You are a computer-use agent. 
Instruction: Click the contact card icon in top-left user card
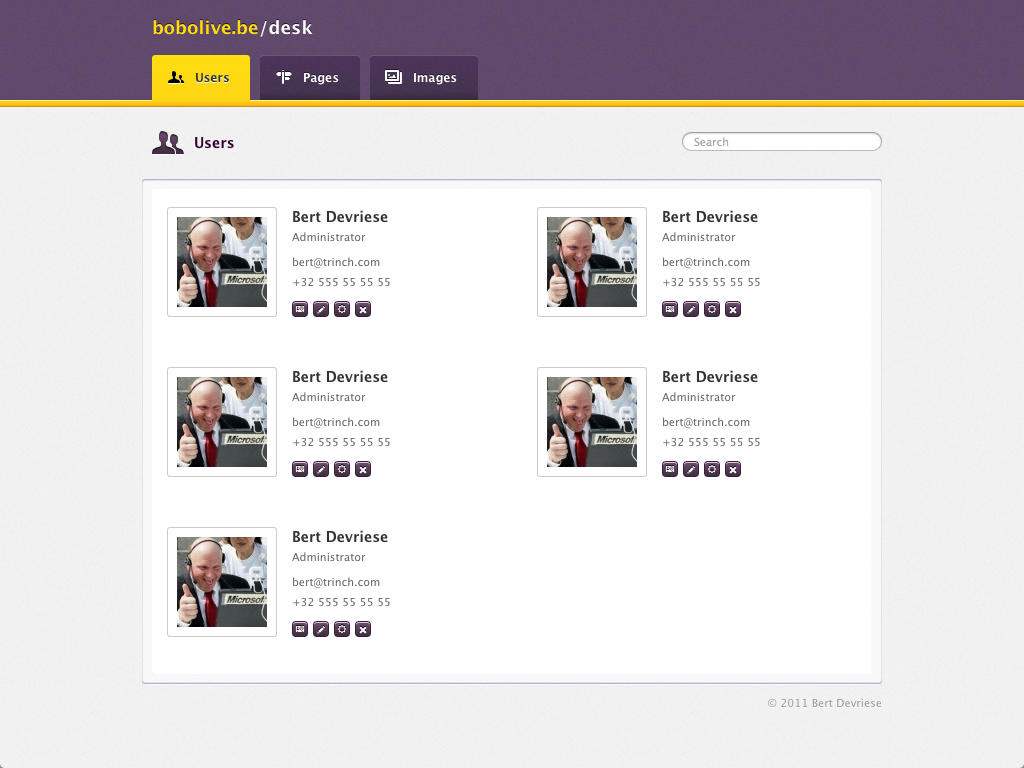pos(300,309)
